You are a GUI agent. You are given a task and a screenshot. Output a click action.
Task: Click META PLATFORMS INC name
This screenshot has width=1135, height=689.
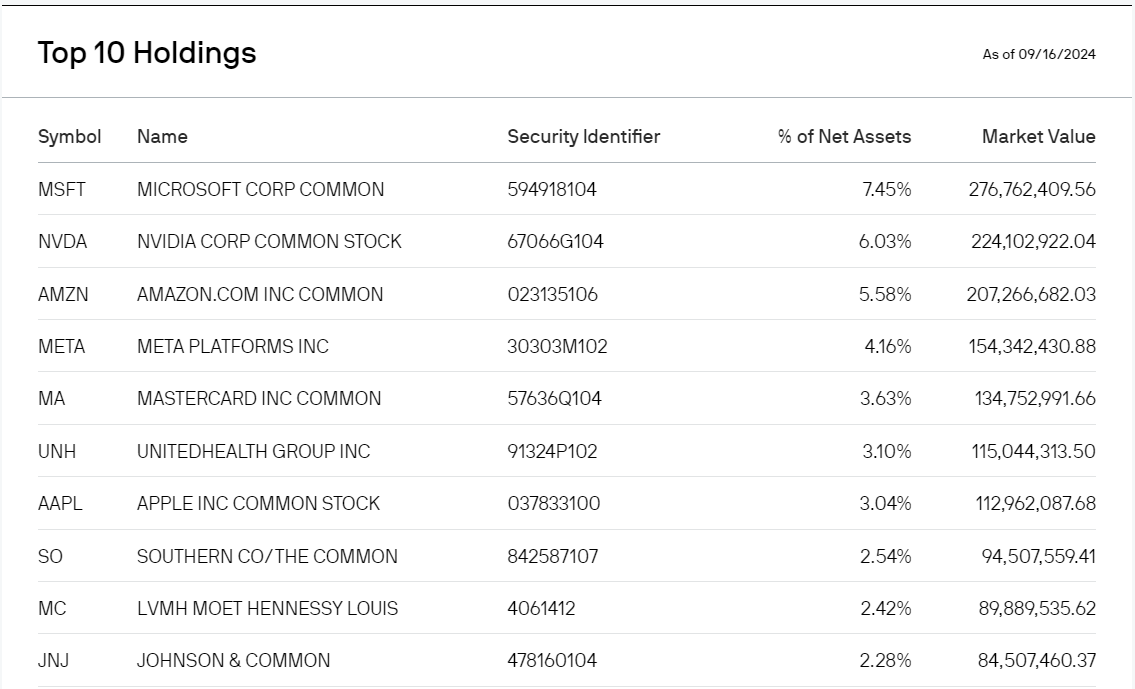pos(232,347)
